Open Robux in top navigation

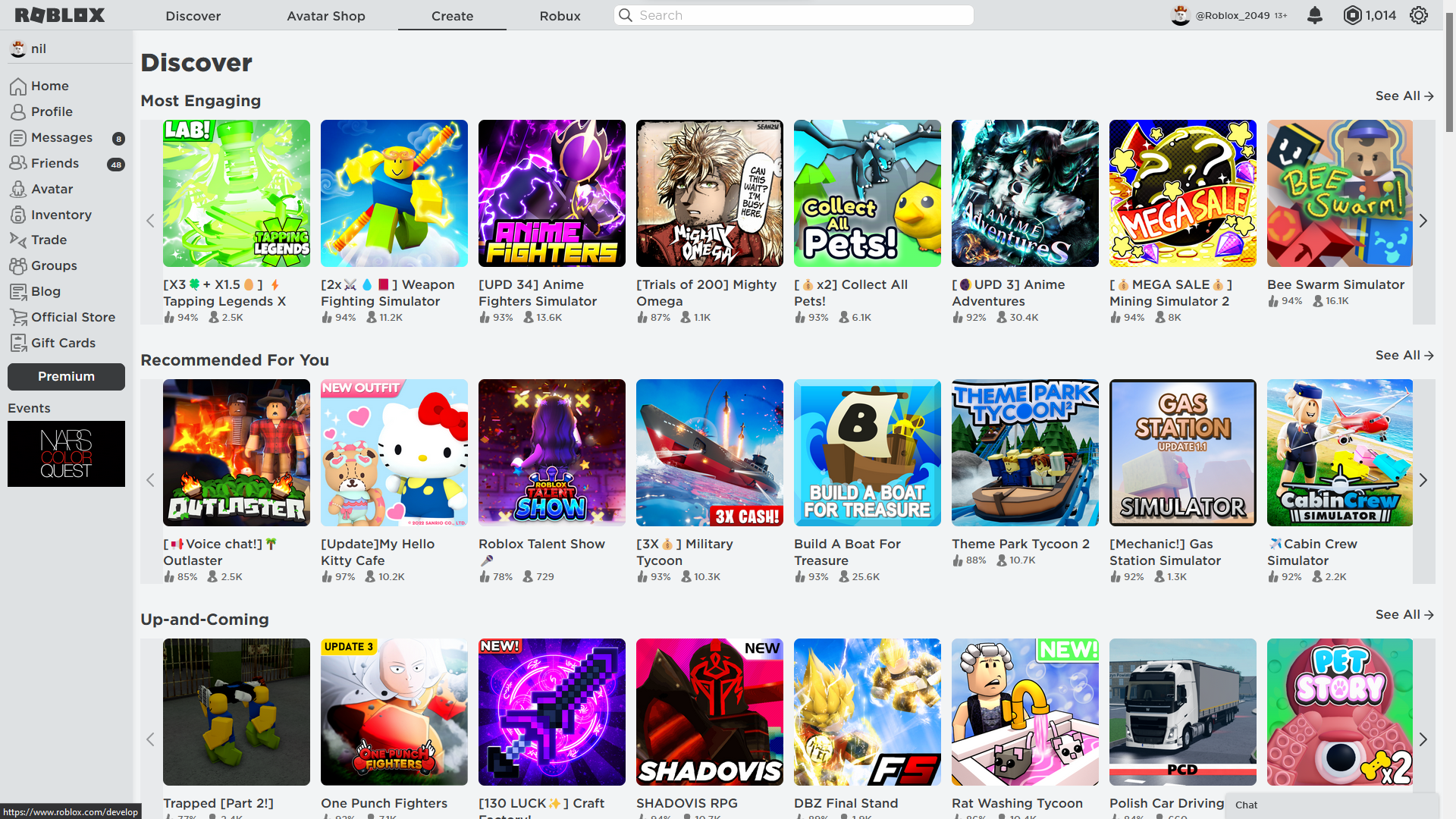point(560,16)
